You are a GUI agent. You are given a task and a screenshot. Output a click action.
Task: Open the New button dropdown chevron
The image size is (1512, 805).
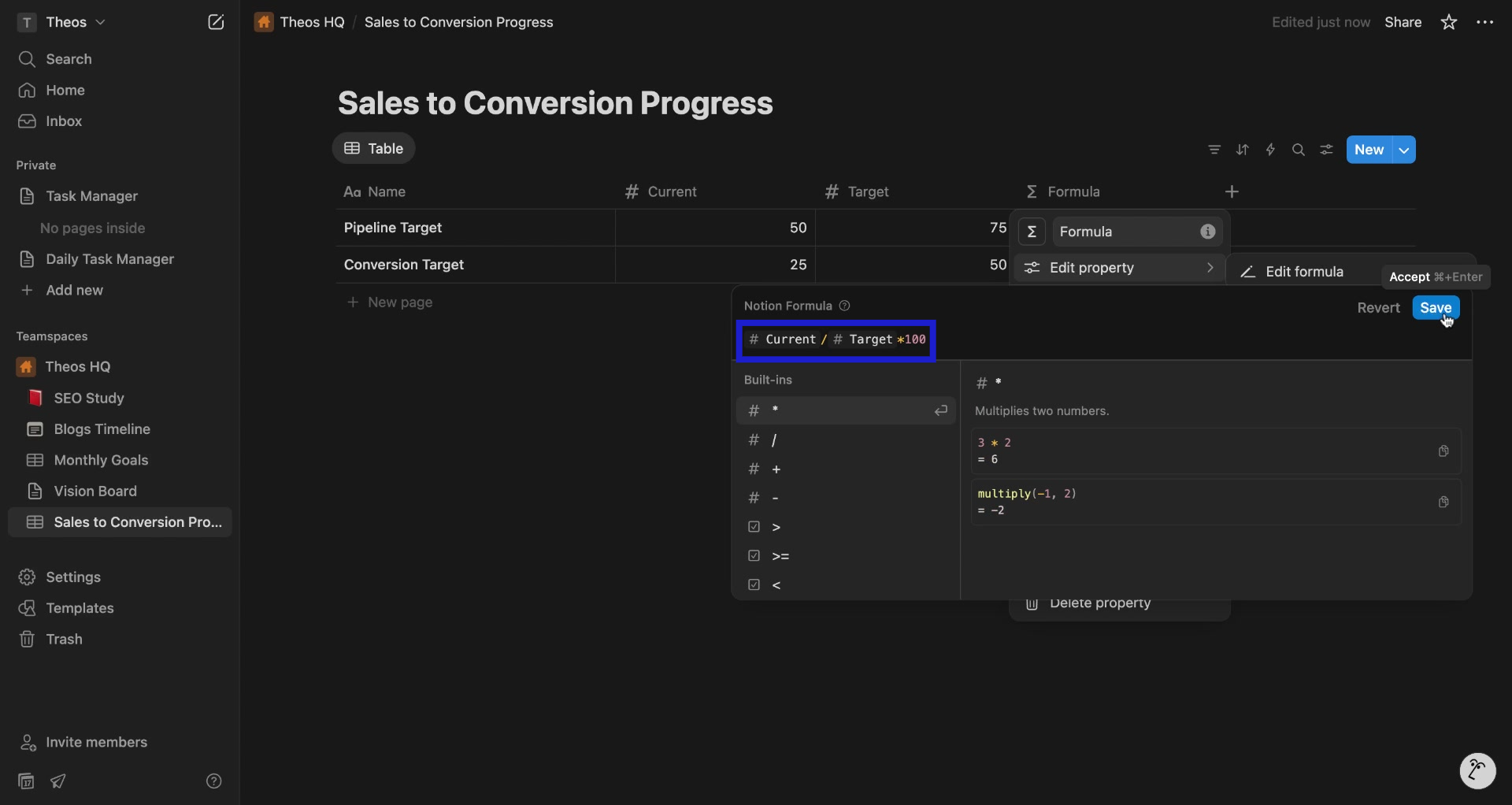coord(1406,150)
